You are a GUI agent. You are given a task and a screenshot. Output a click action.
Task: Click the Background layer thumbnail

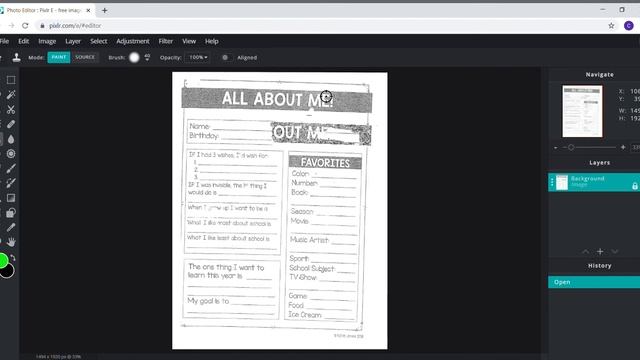tap(562, 182)
